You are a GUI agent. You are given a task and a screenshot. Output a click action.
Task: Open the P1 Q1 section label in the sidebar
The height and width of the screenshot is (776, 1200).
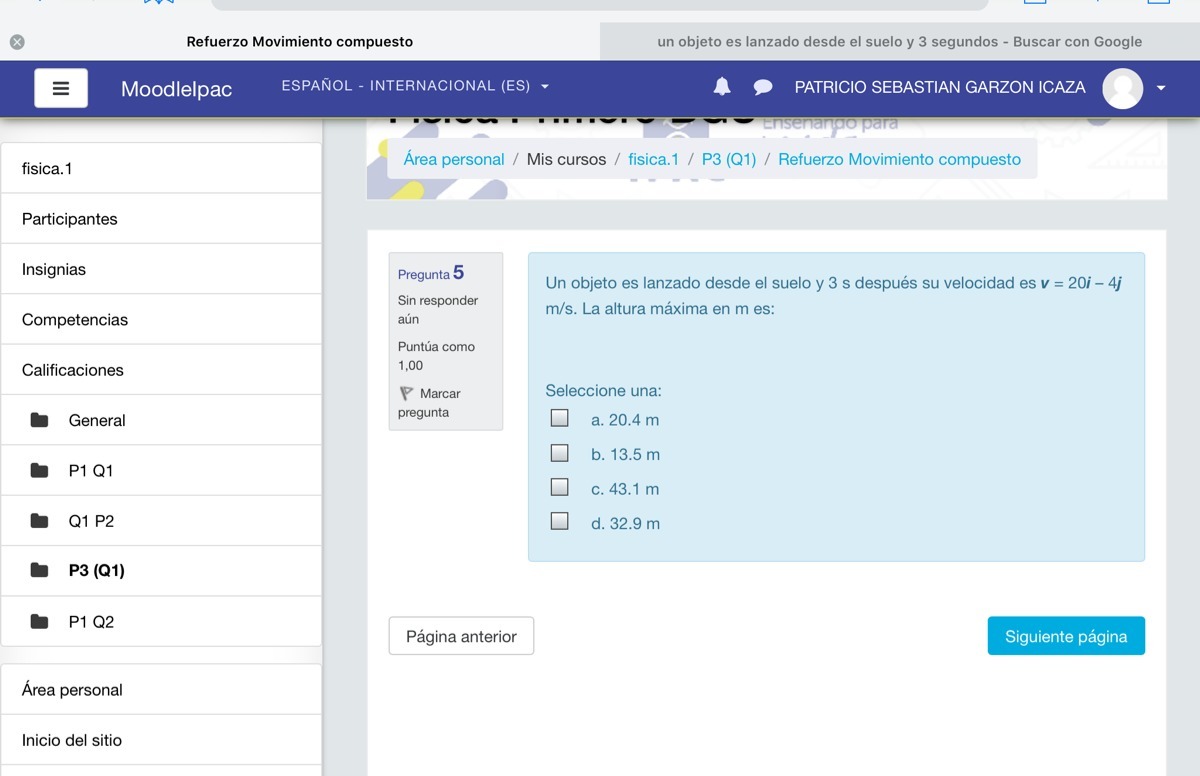(x=91, y=471)
